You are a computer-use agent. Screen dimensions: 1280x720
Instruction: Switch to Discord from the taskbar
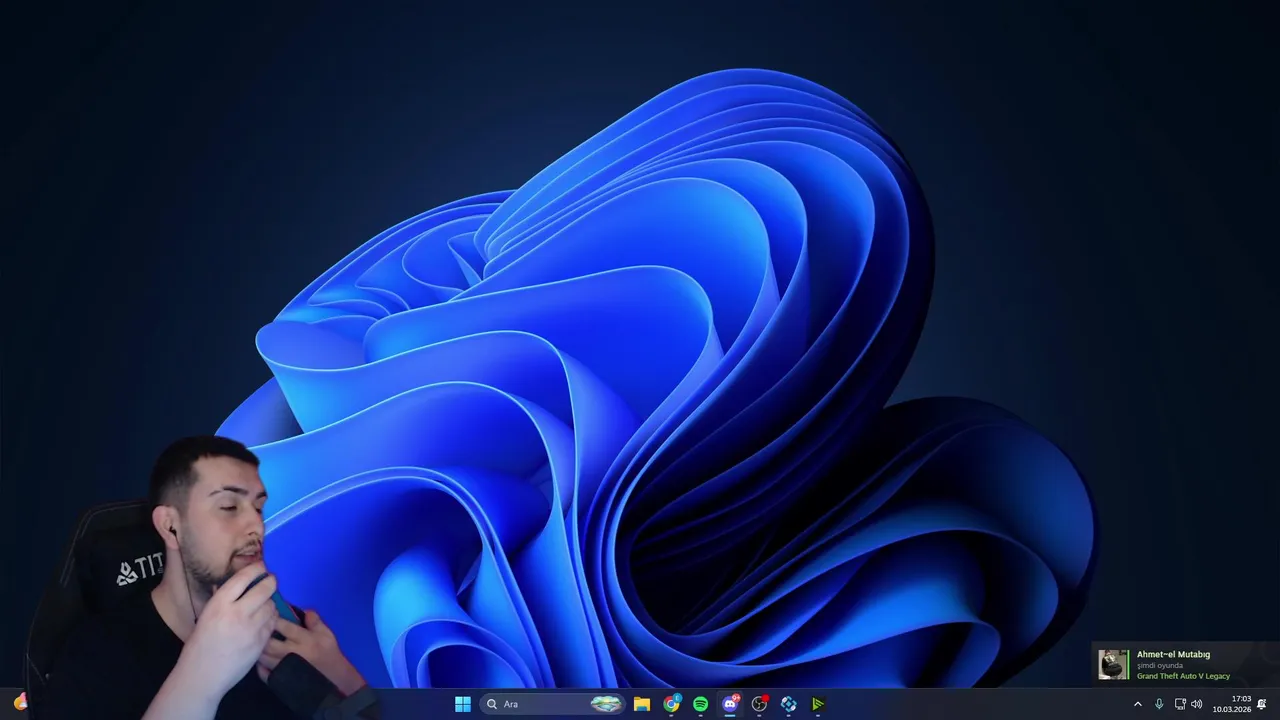pyautogui.click(x=730, y=704)
